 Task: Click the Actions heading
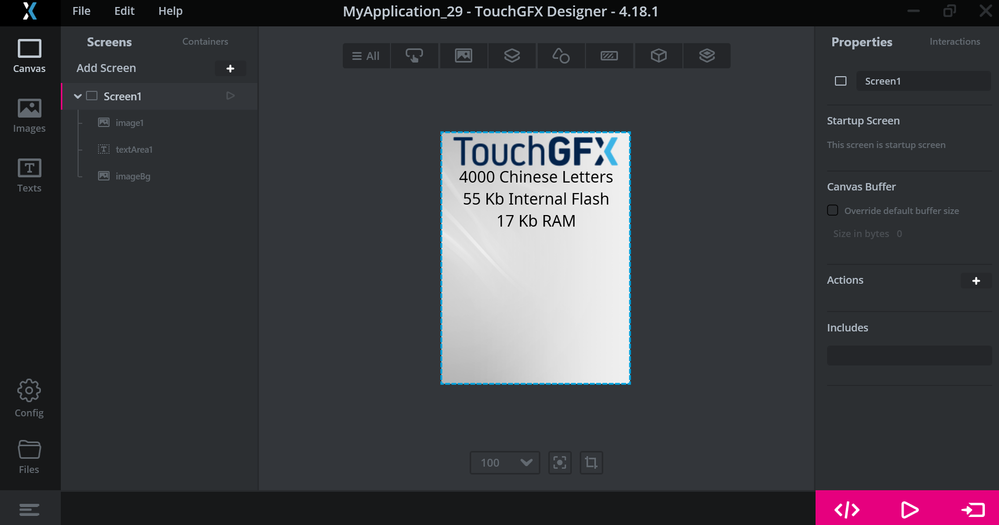[845, 280]
